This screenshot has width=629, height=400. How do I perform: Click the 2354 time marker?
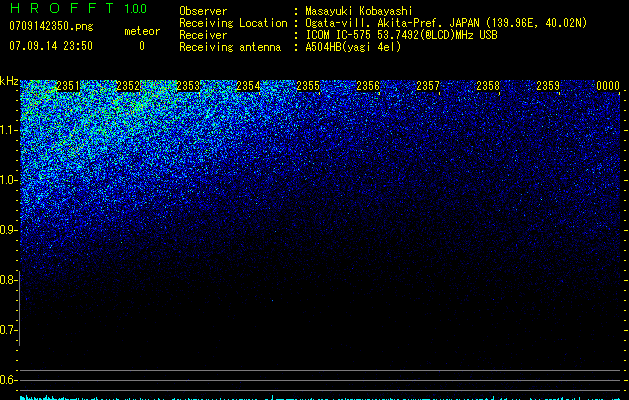(x=248, y=86)
